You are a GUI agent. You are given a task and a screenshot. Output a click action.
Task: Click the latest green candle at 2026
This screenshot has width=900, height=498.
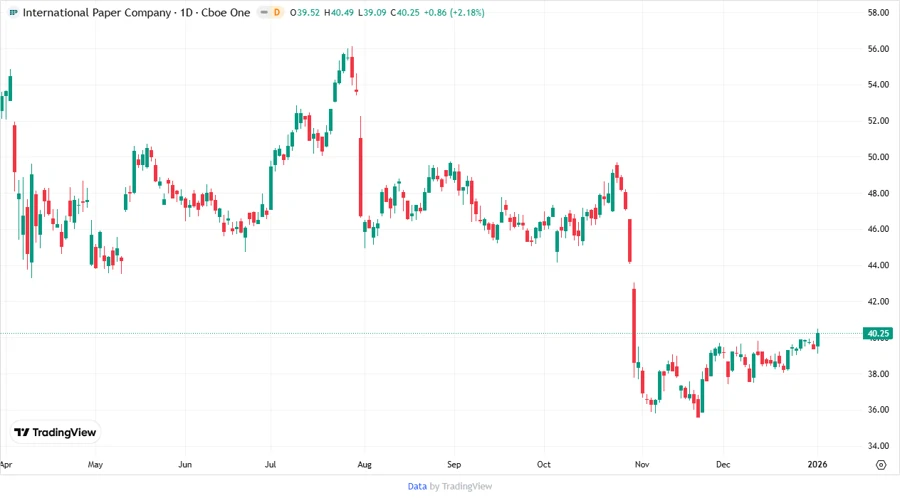click(817, 340)
